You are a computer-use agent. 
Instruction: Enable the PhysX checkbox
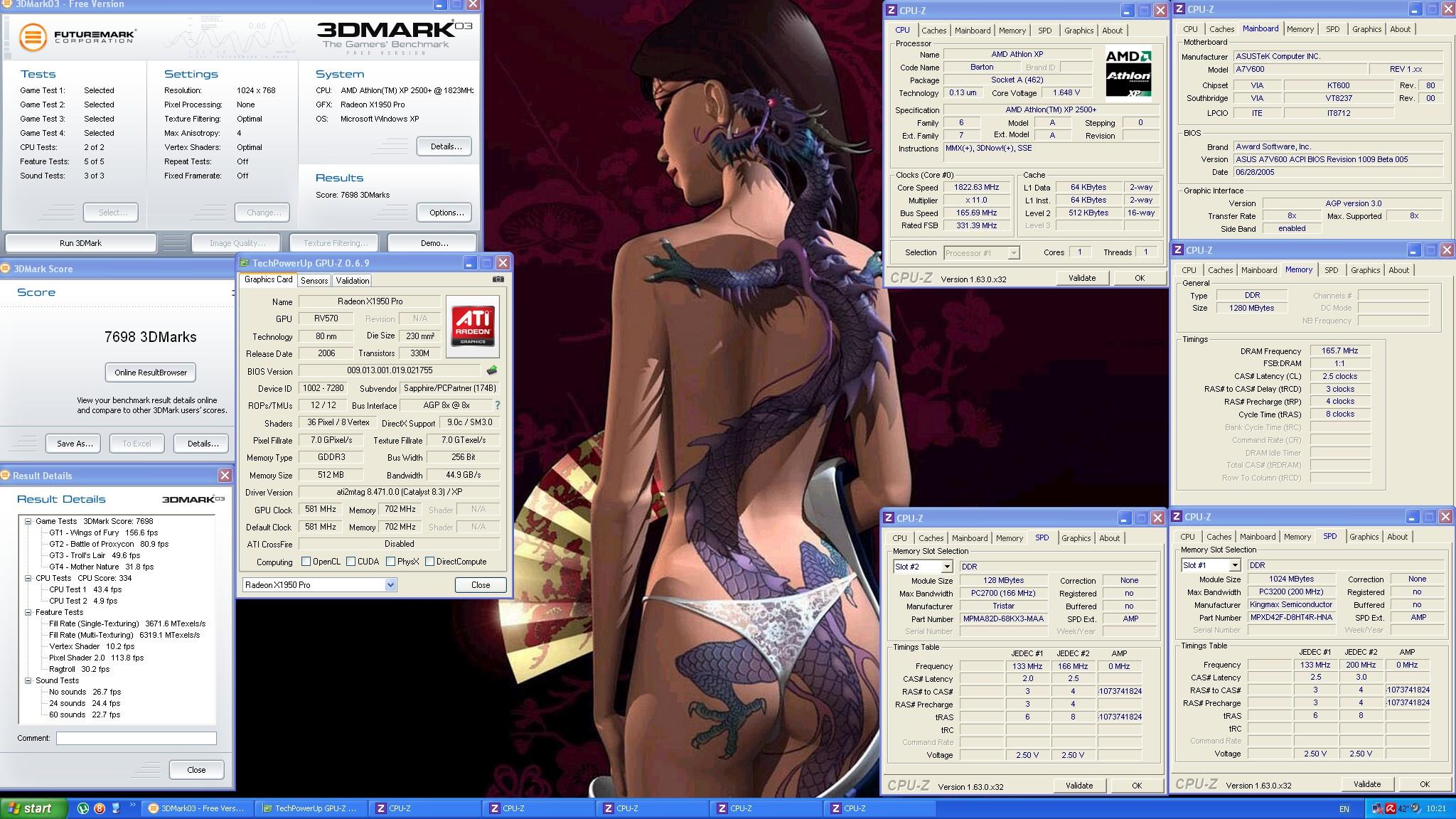pyautogui.click(x=390, y=562)
